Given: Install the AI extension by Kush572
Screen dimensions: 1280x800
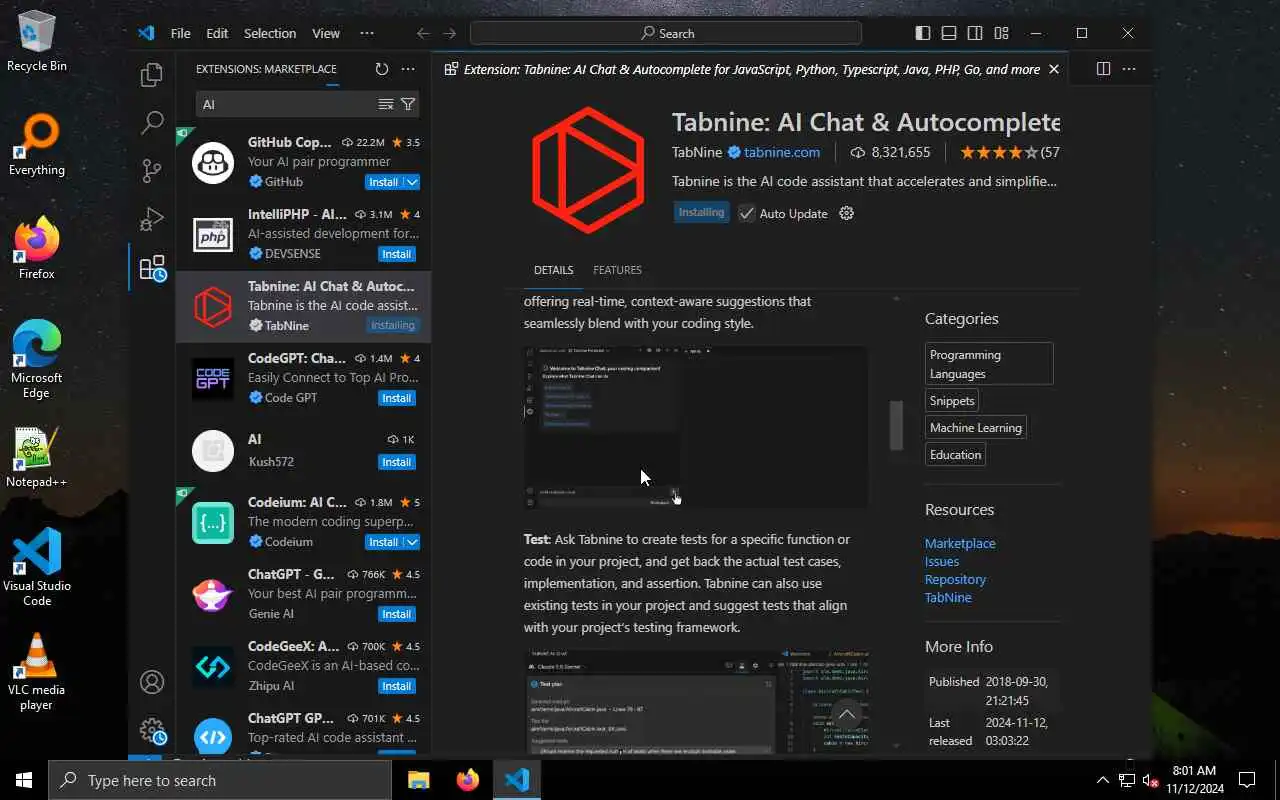Looking at the screenshot, I should pyautogui.click(x=397, y=462).
